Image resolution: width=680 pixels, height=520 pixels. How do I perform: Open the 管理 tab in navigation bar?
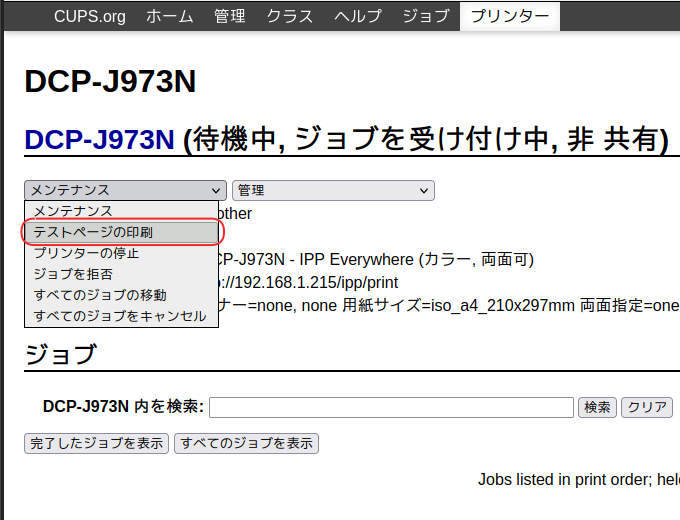pyautogui.click(x=229, y=16)
